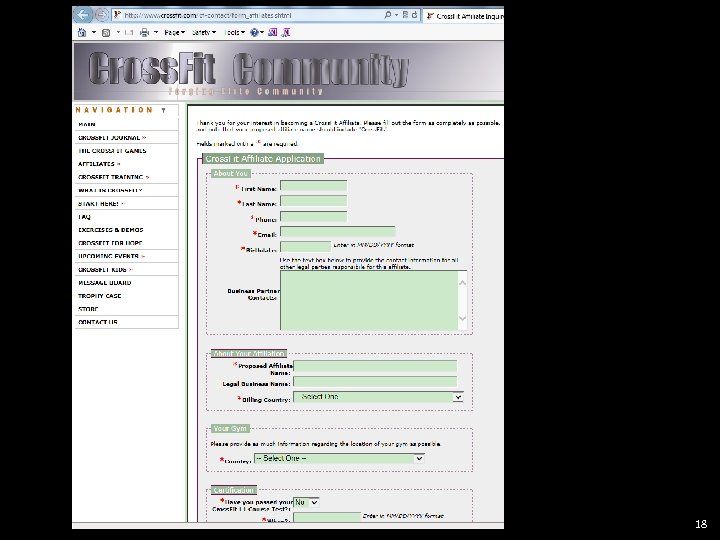Image resolution: width=720 pixels, height=540 pixels.
Task: Click the first OneNote toolbar icon
Action: pos(273,33)
